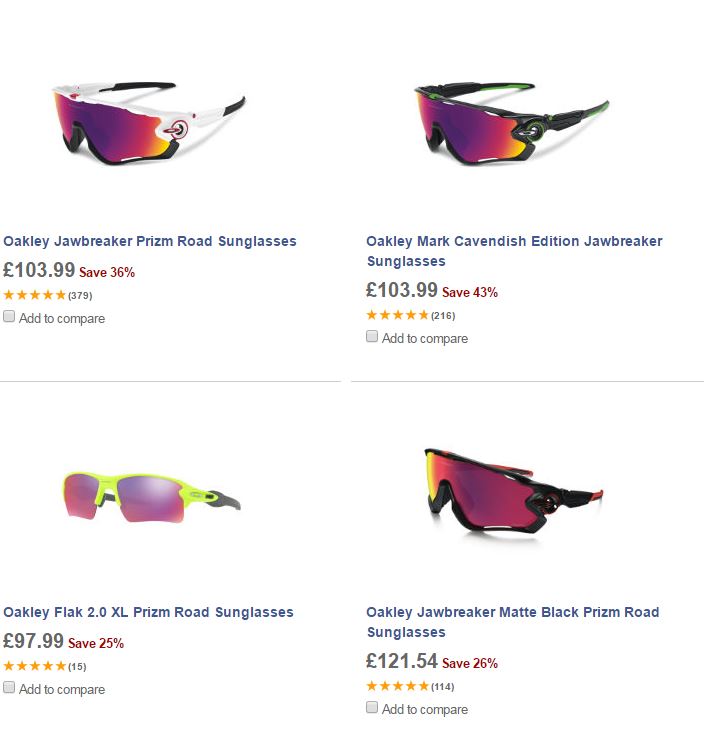The height and width of the screenshot is (745, 705).
Task: Follow Oakley Flak 2.0 XL Prizm Road link
Action: point(148,612)
